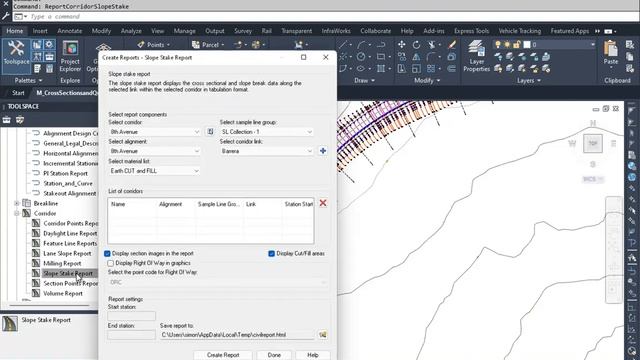Select PI Station Report tree item
The width and height of the screenshot is (640, 360).
coord(65,173)
